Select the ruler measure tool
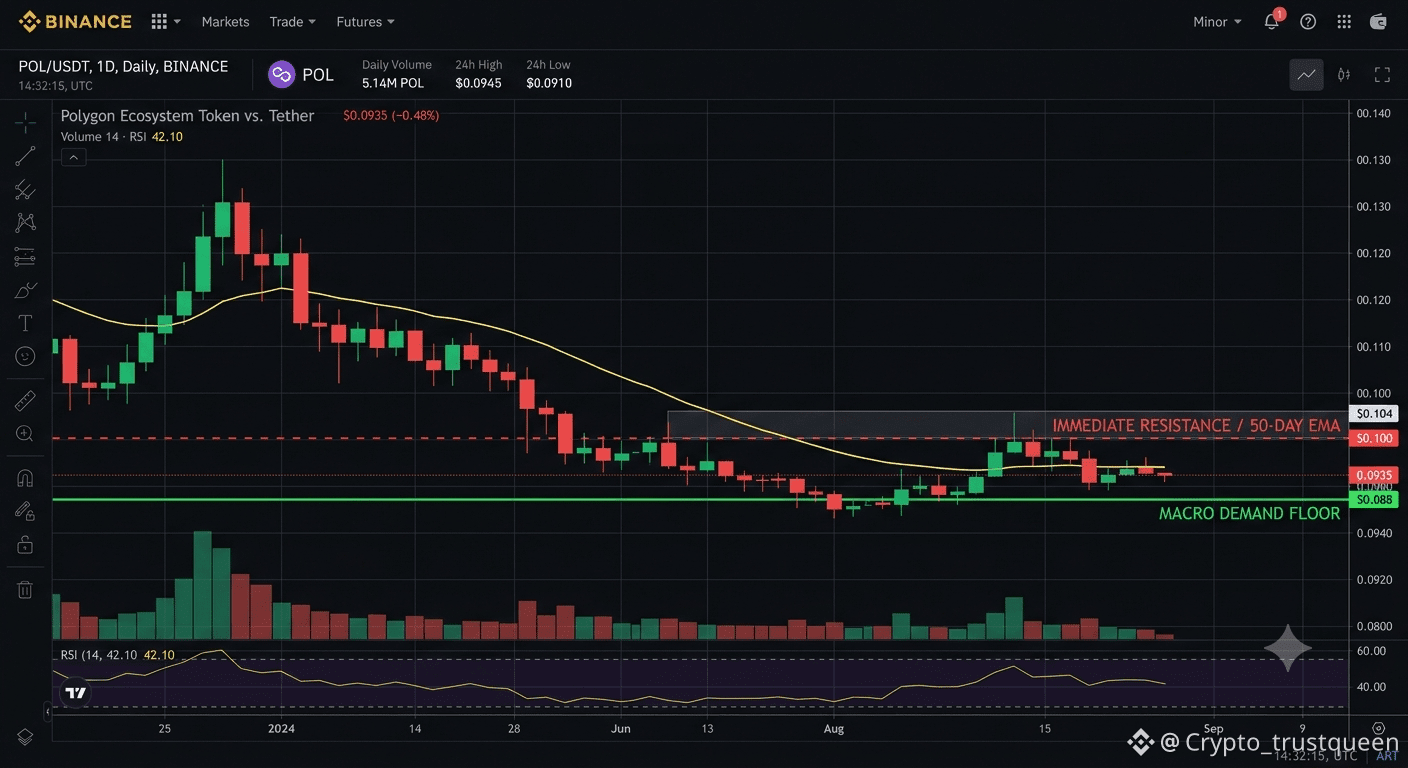This screenshot has height=768, width=1408. (x=25, y=402)
